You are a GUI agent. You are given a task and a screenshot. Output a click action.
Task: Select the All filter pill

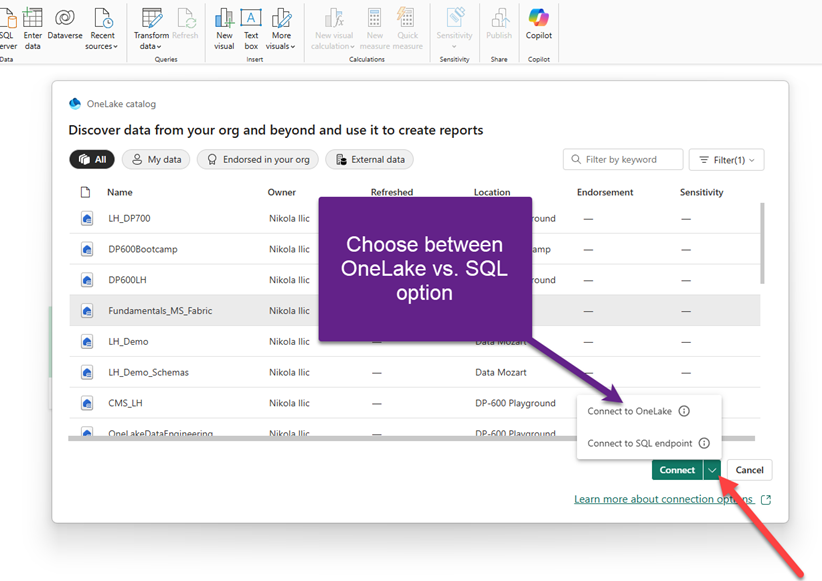tap(92, 159)
